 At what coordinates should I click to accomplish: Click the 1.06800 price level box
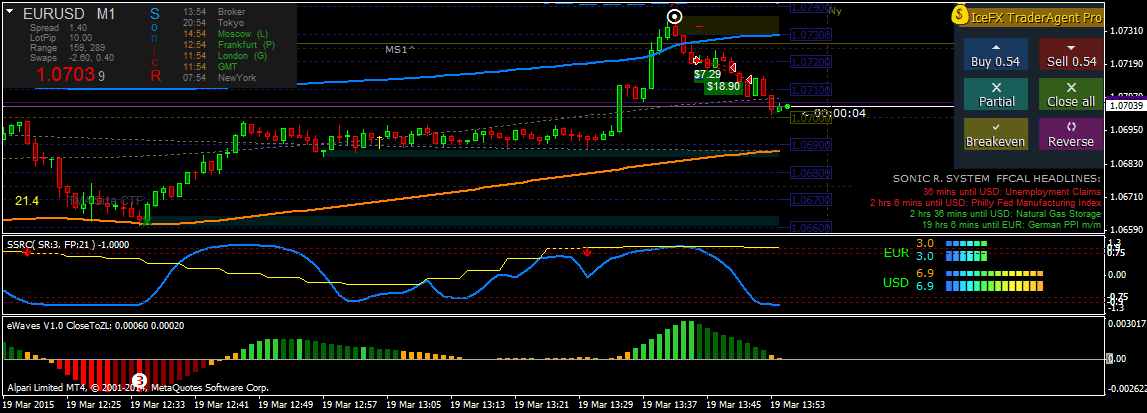click(x=812, y=173)
